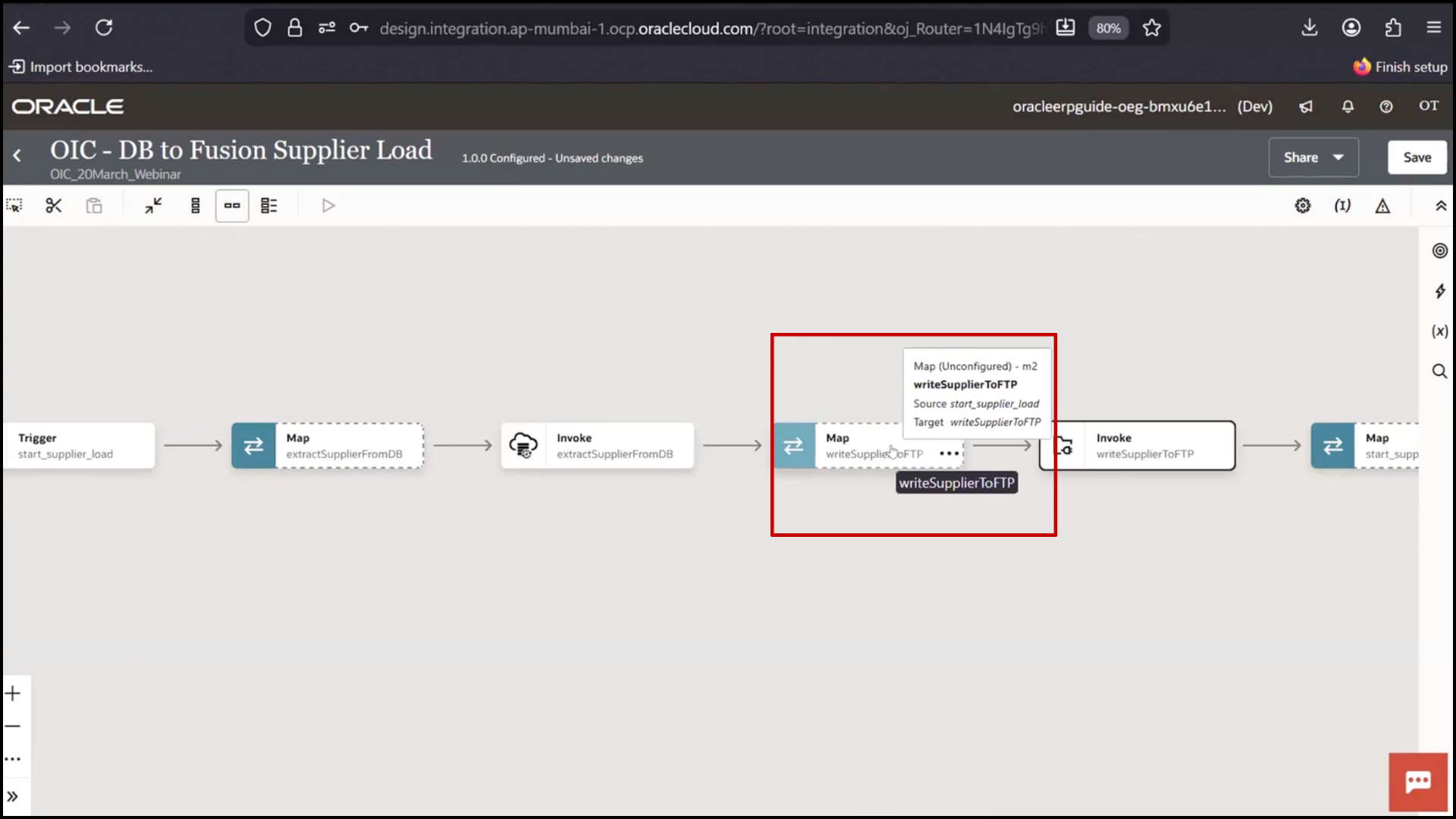The height and width of the screenshot is (819, 1456).
Task: Click the saved password key icon
Action: tap(359, 28)
